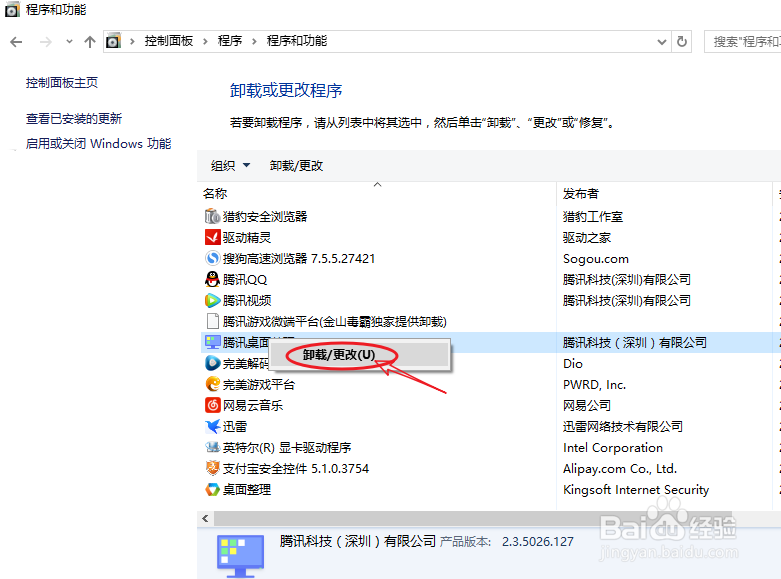Open 启用或关闭 Windows 功能 link
The height and width of the screenshot is (579, 781).
pyautogui.click(x=99, y=144)
